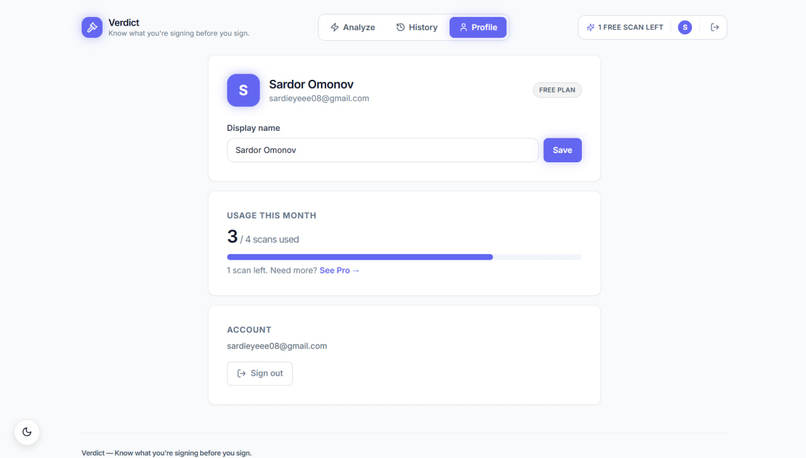Viewport: 806px width, 458px height.
Task: Click the scans usage progress bar
Action: click(404, 257)
